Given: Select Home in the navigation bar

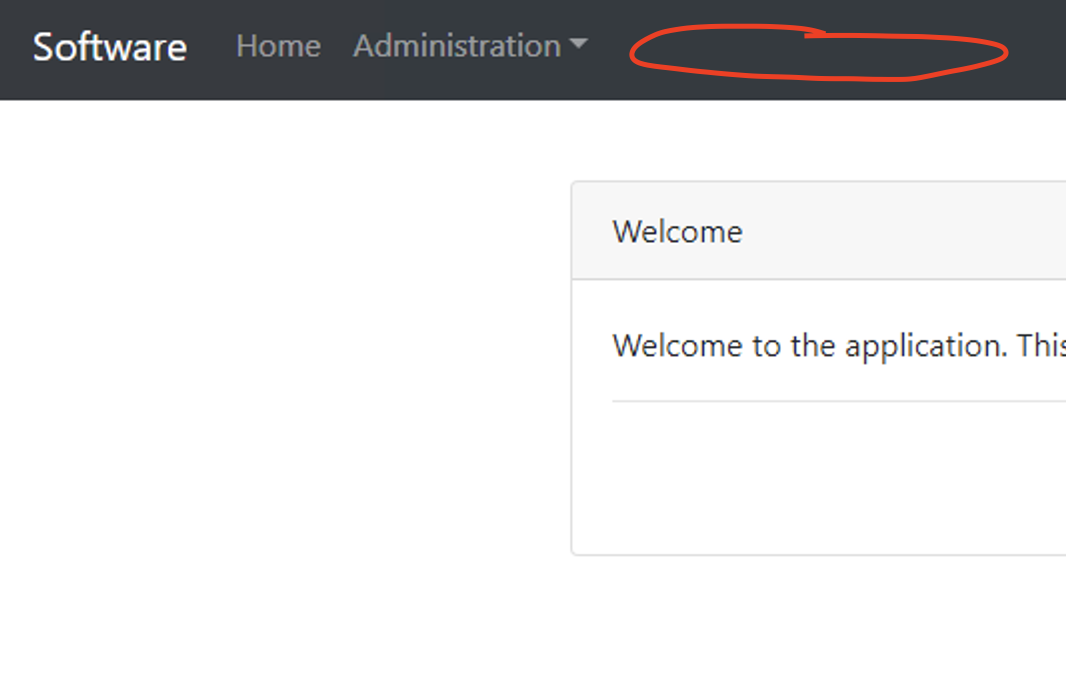Looking at the screenshot, I should point(278,46).
